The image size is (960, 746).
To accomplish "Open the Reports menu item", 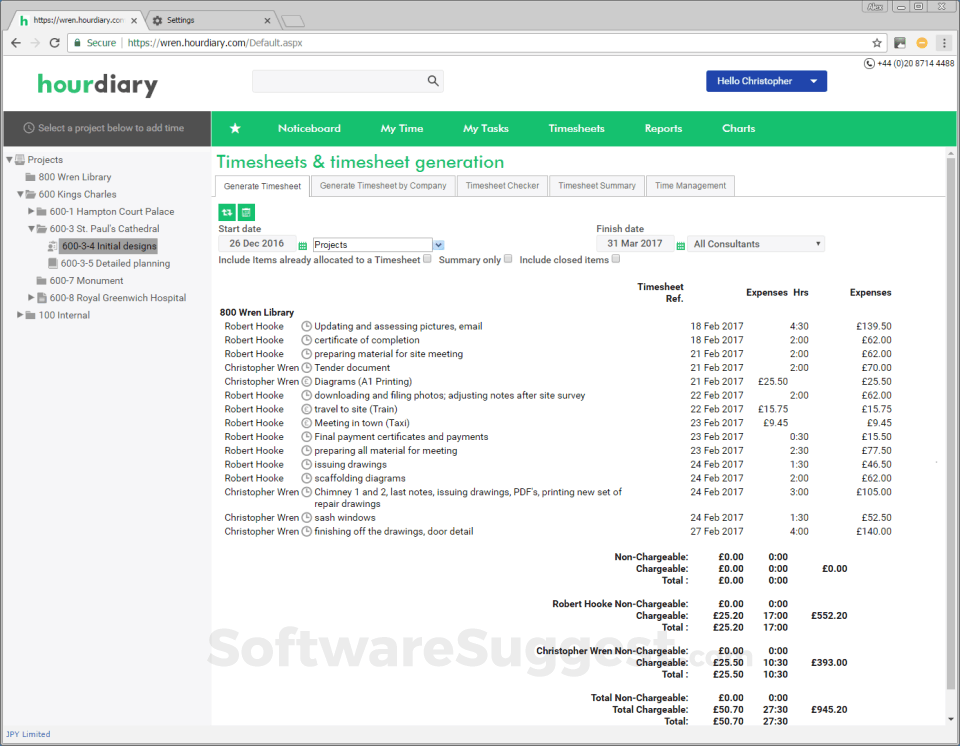I will [x=663, y=129].
